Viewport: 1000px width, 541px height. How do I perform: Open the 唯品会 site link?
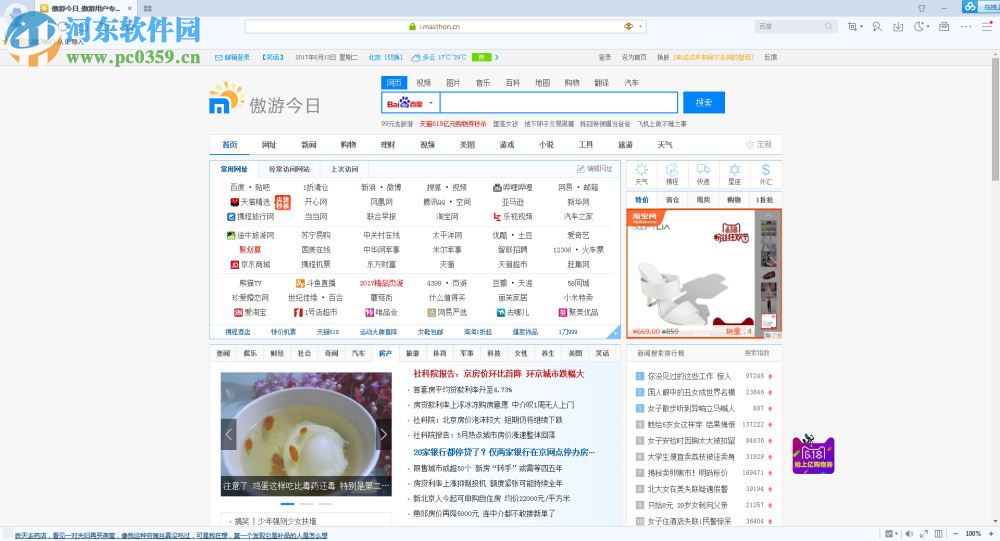[381, 313]
